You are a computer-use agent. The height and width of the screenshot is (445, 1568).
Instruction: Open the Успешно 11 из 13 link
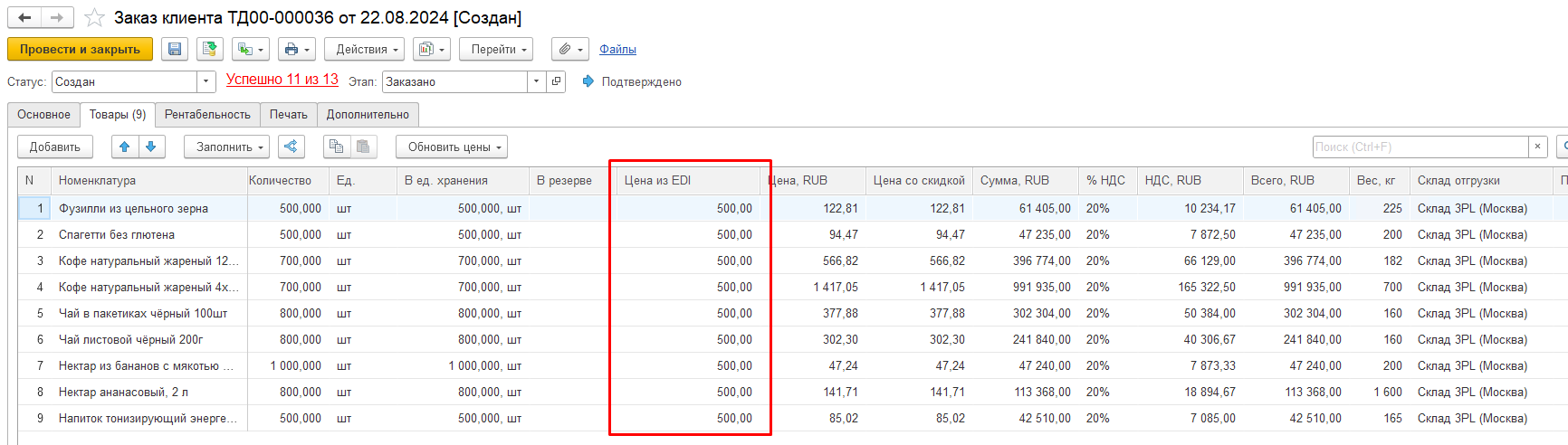[282, 80]
